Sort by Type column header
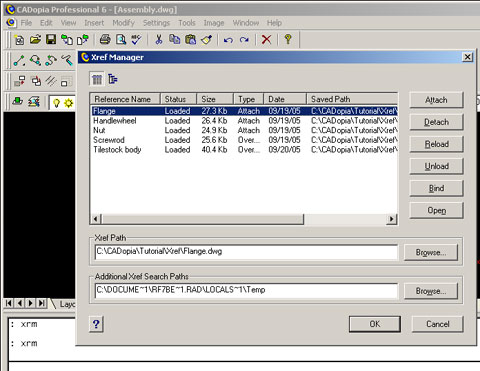 click(x=248, y=99)
